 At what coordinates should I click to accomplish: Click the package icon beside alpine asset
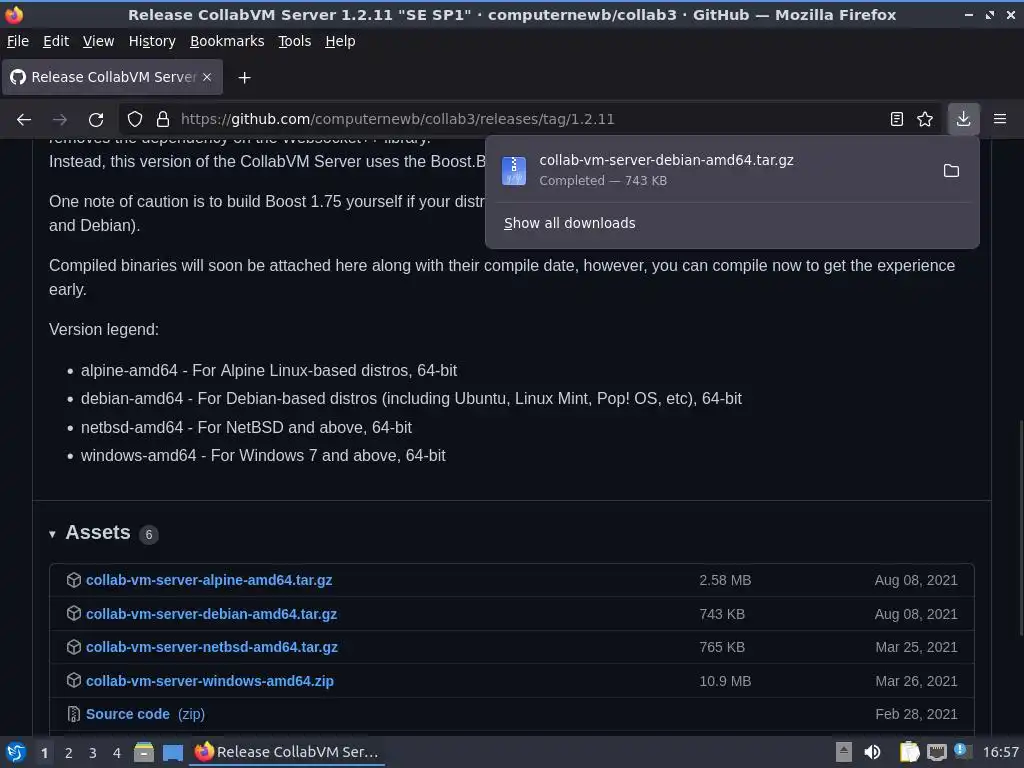pyautogui.click(x=74, y=580)
